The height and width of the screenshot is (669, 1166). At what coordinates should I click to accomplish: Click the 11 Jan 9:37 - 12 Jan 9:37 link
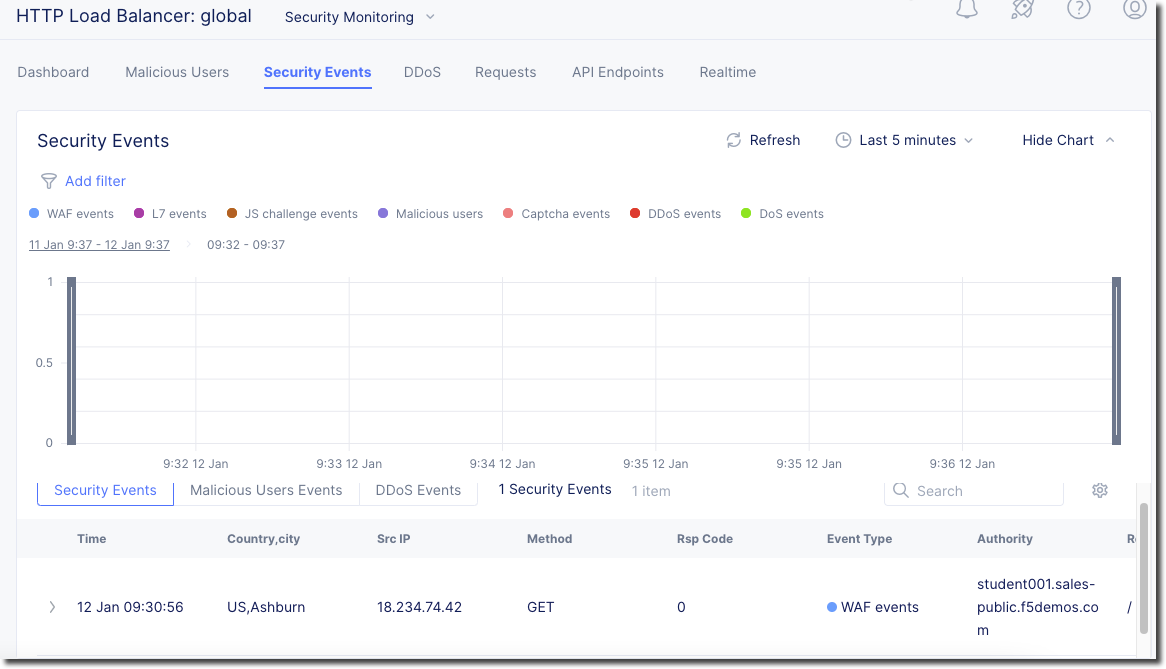point(99,245)
